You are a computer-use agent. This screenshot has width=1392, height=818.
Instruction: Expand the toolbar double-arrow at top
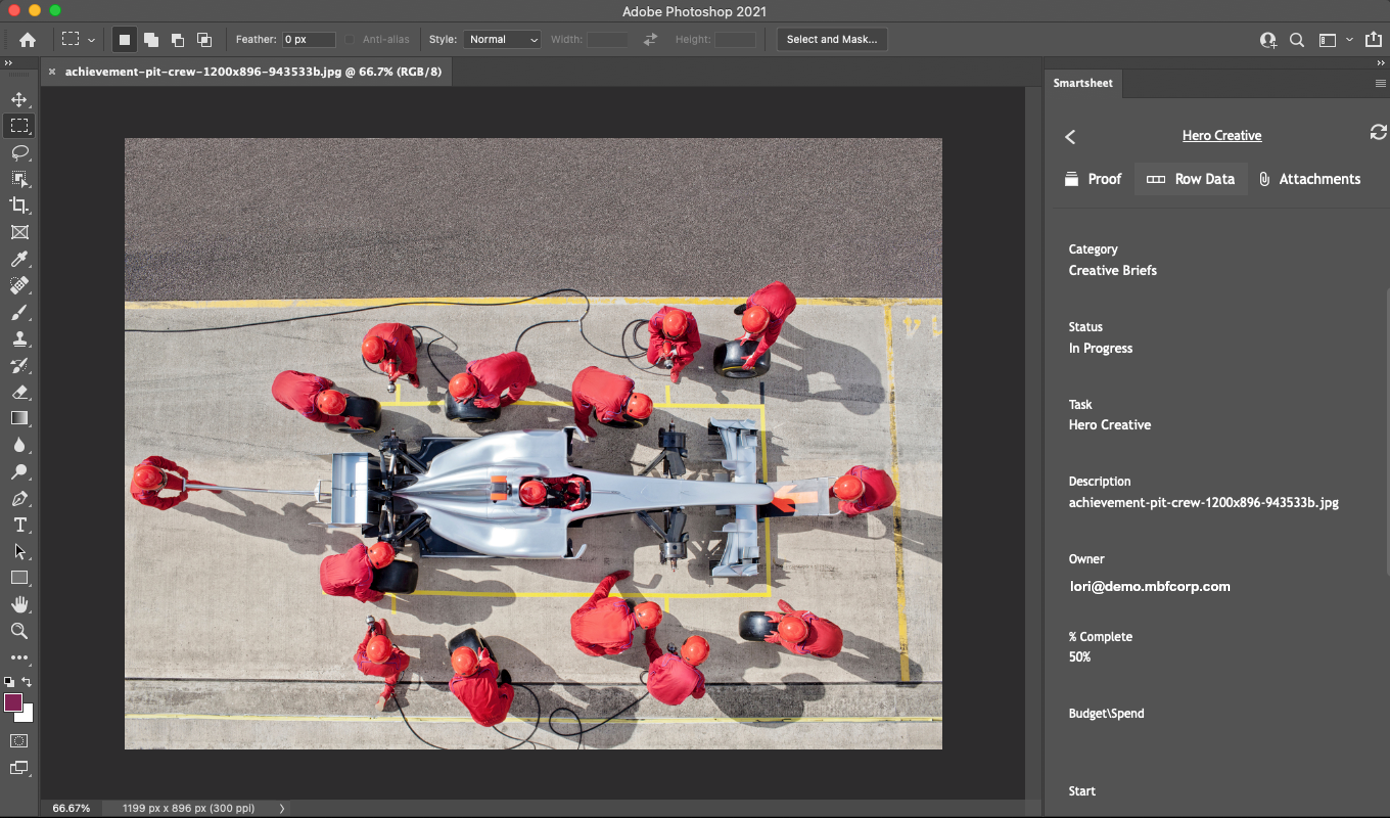pos(8,63)
